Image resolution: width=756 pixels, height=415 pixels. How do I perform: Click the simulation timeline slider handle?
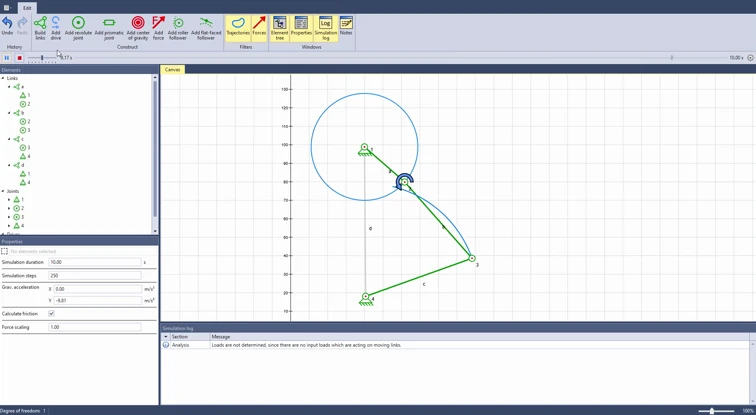tap(42, 58)
